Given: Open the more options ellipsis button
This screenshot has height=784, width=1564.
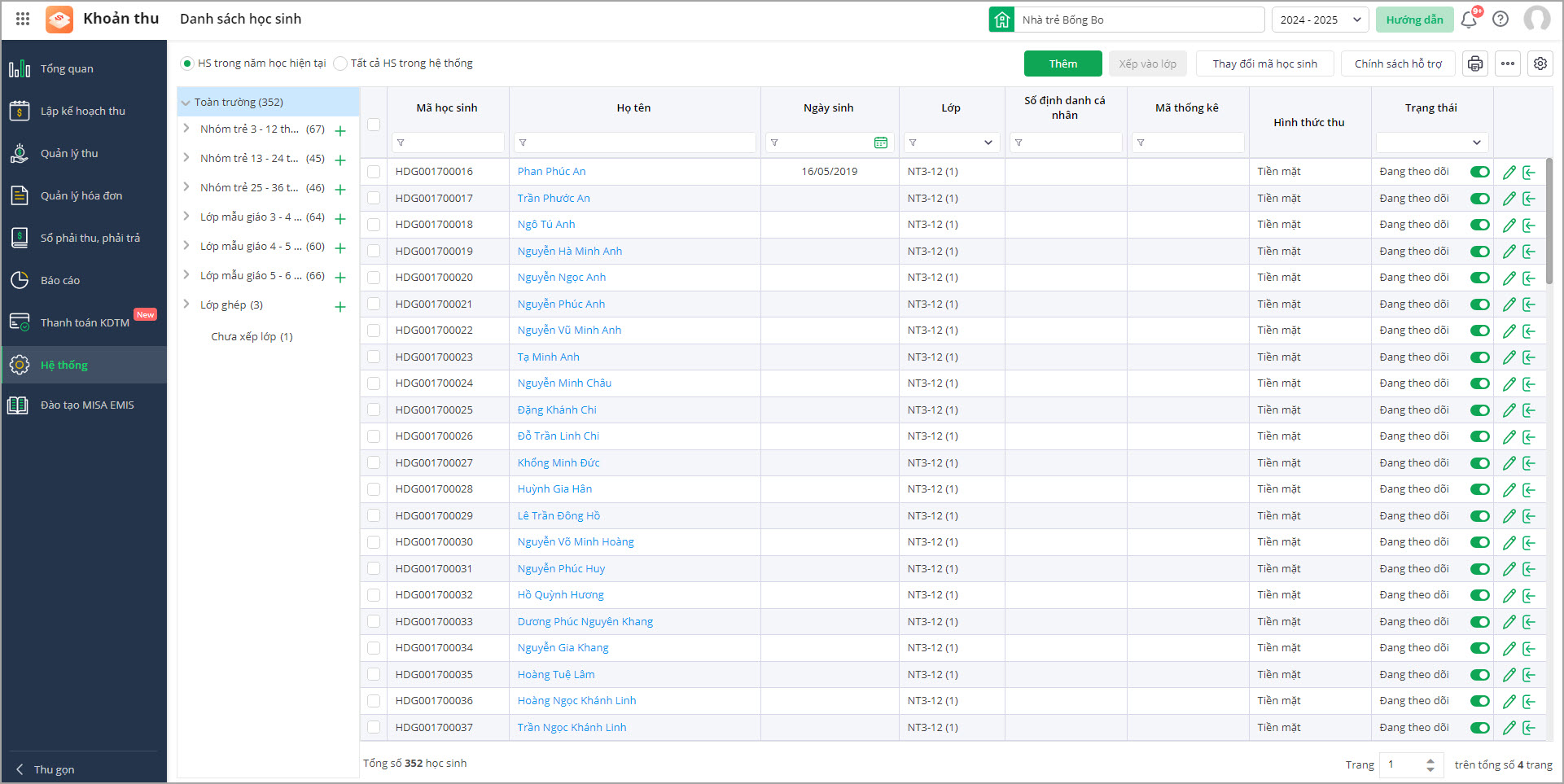Looking at the screenshot, I should (1508, 64).
